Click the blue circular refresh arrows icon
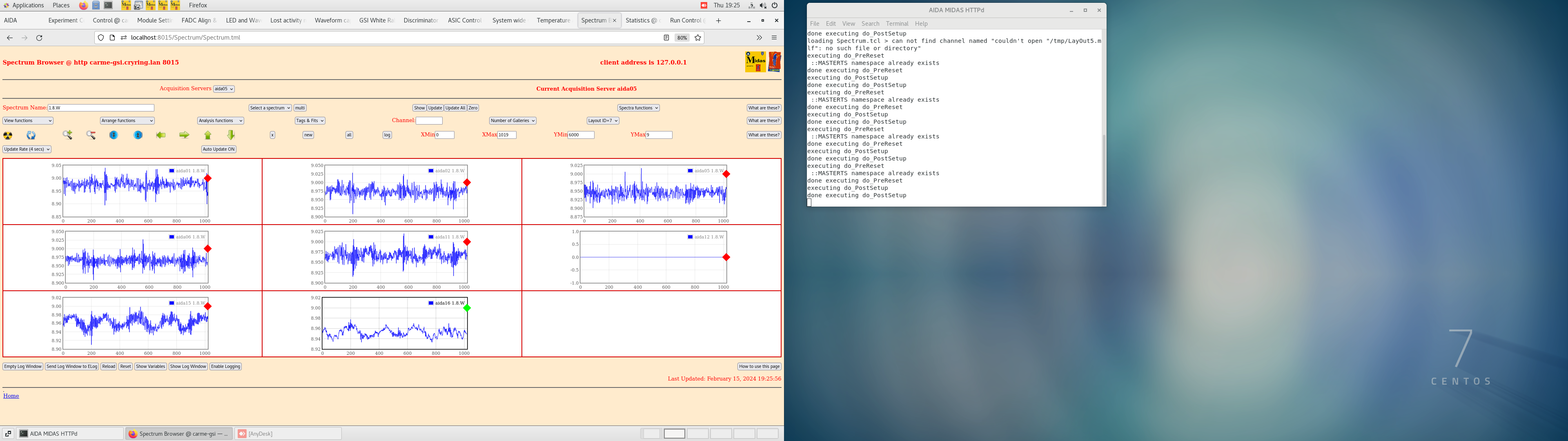Viewport: 1568px width, 441px height. point(31,135)
